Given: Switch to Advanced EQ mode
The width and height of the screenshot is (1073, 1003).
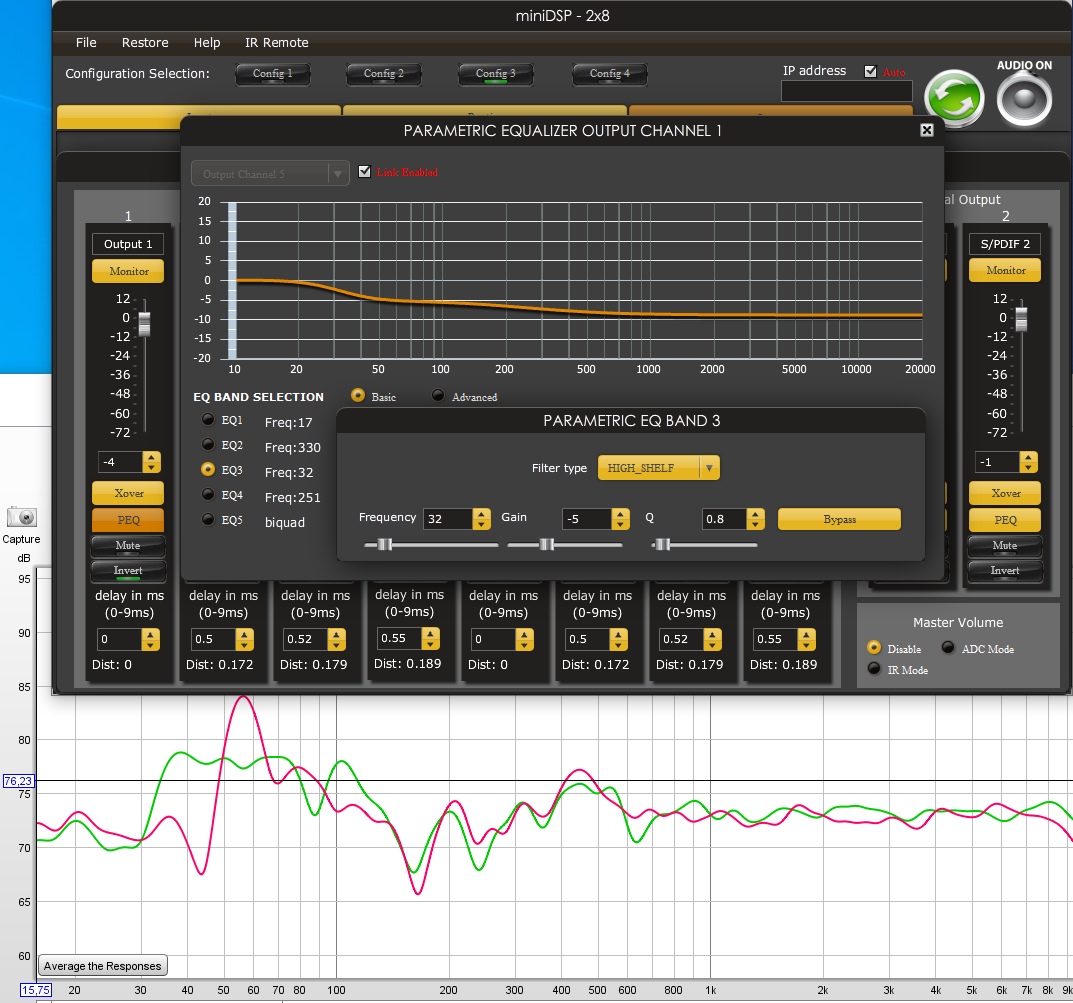Looking at the screenshot, I should [438, 395].
